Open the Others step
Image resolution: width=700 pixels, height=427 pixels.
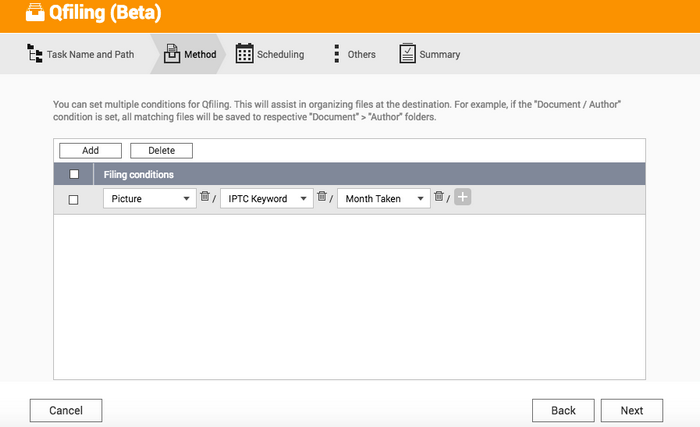click(x=362, y=54)
